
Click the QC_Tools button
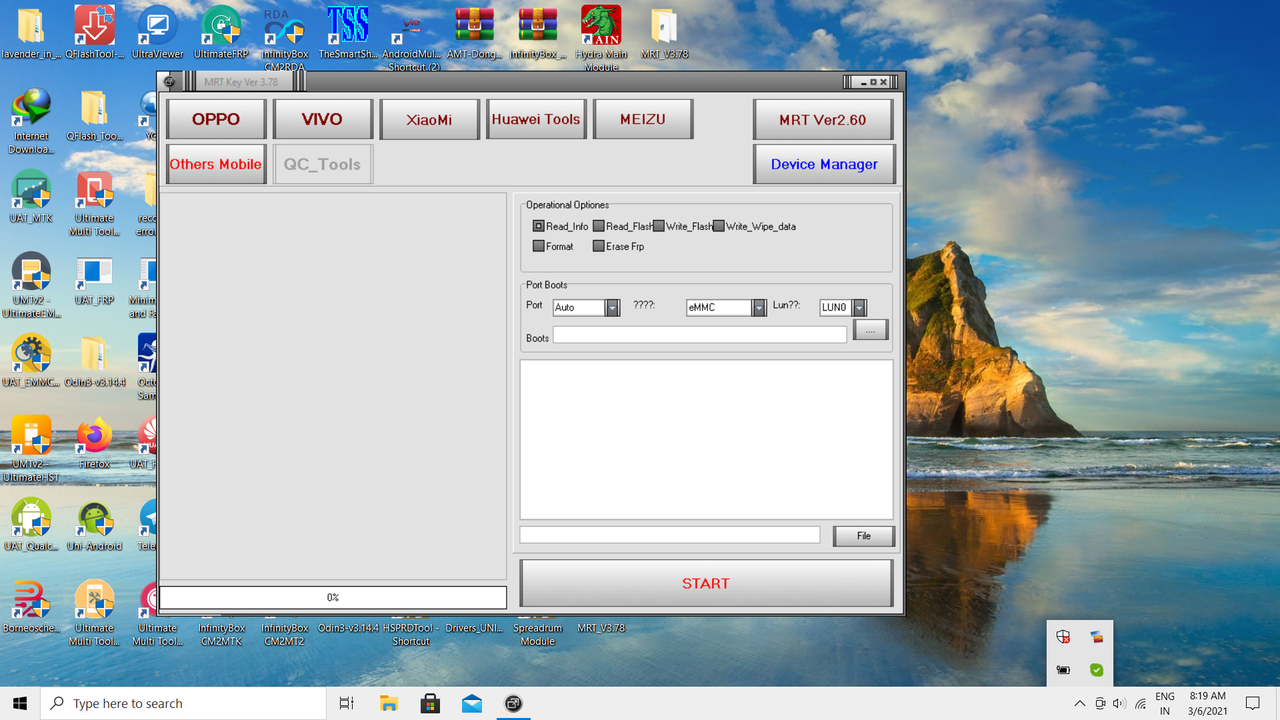click(322, 164)
